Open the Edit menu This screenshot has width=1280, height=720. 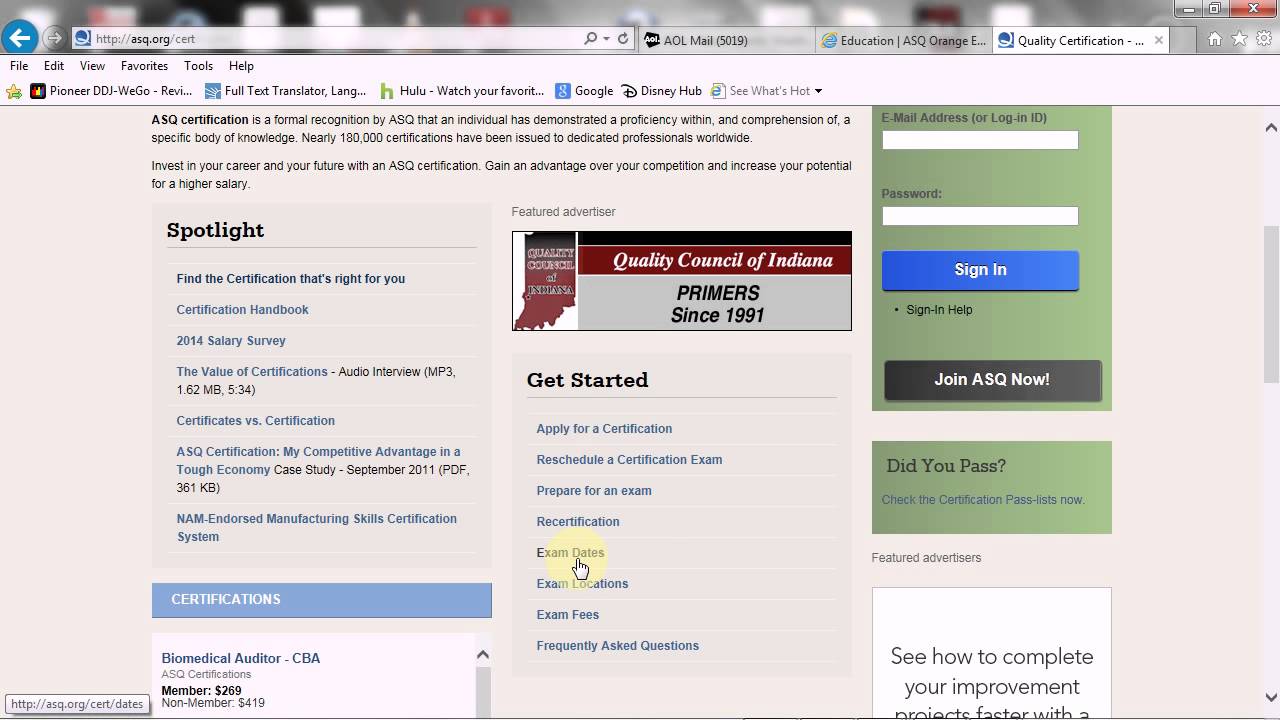pos(54,66)
